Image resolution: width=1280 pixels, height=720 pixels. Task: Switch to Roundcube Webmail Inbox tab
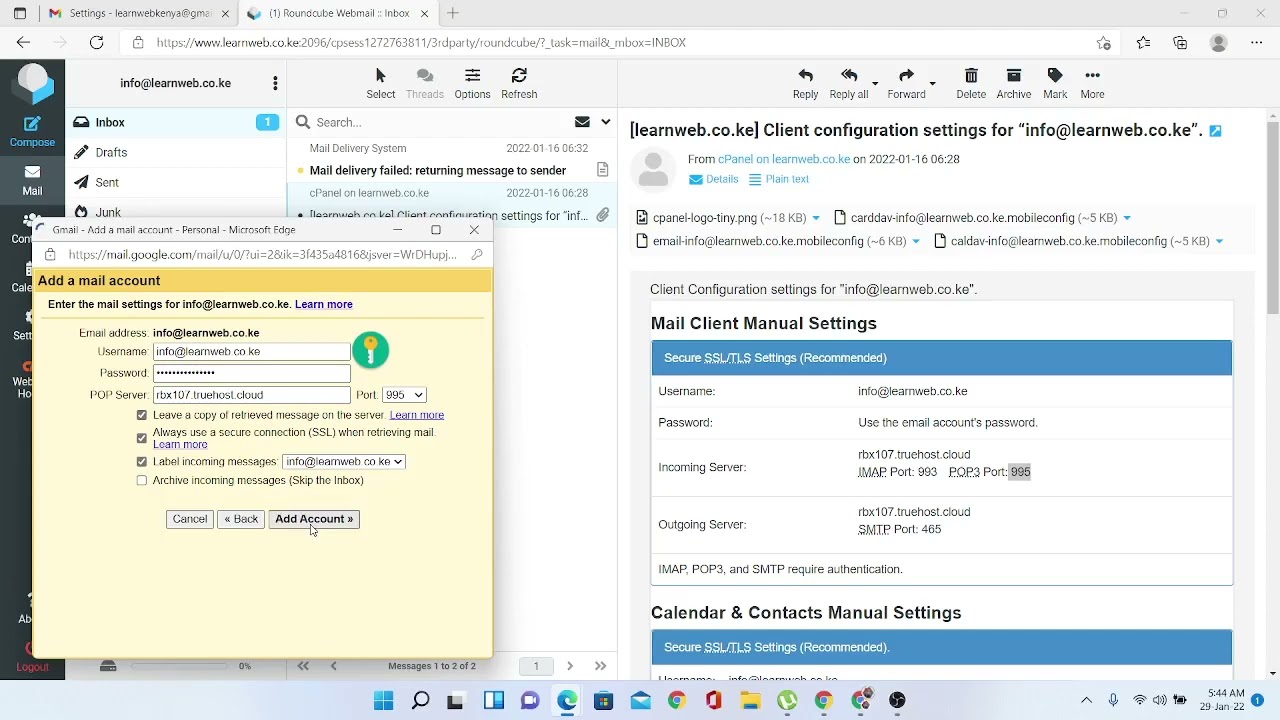pyautogui.click(x=338, y=13)
